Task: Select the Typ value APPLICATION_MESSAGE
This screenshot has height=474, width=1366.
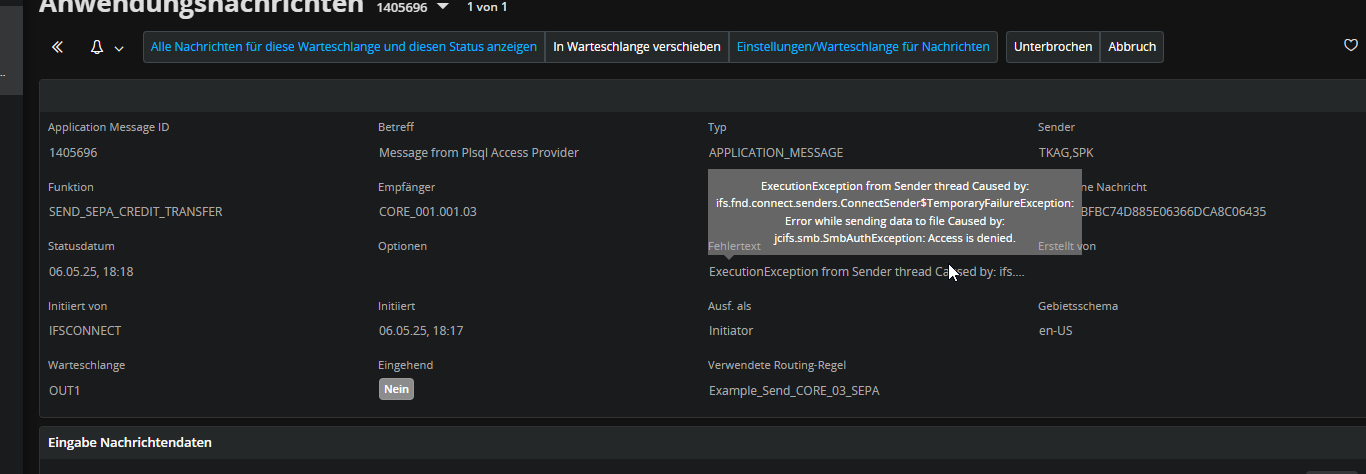Action: click(776, 153)
